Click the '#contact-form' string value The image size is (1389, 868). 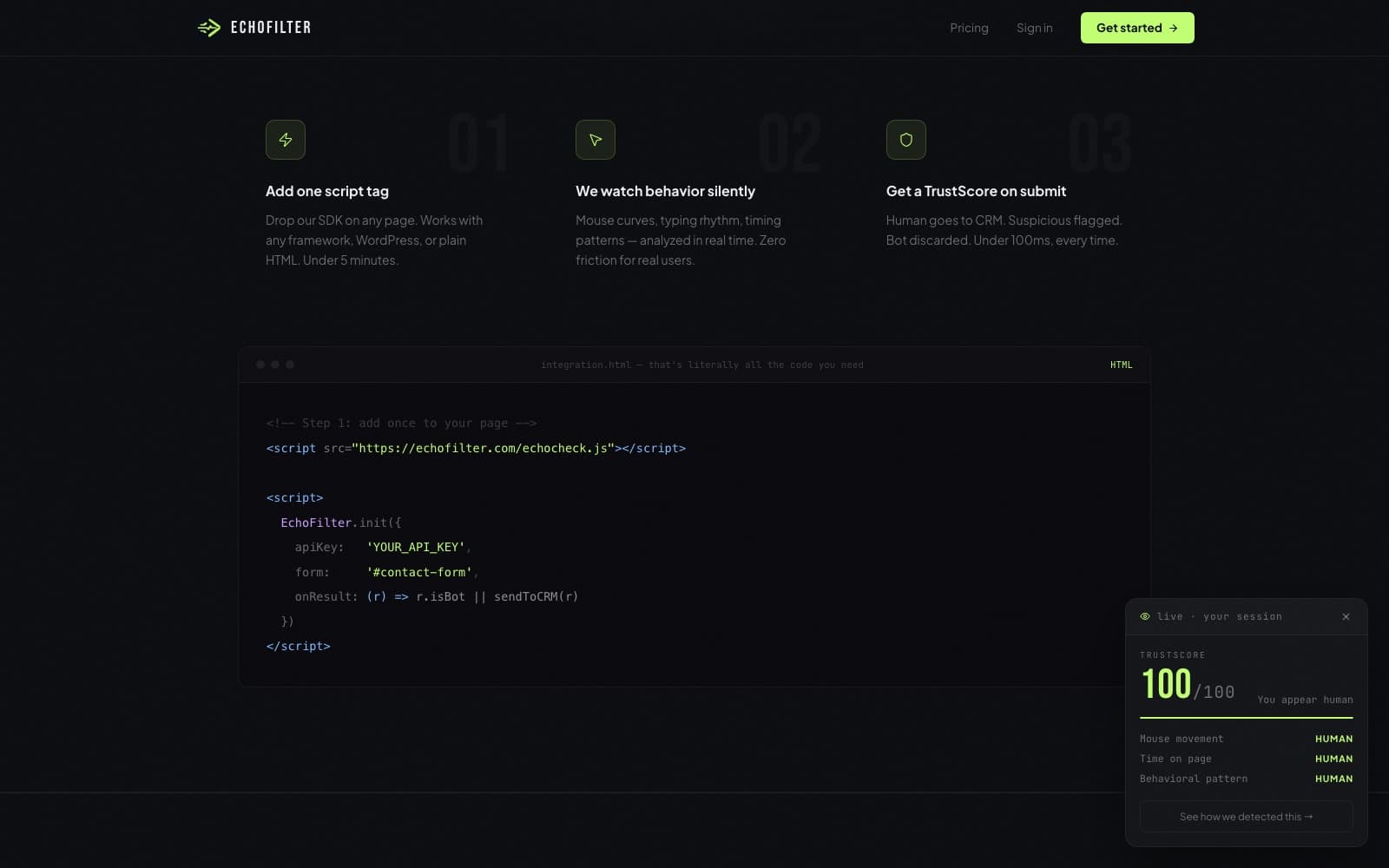[419, 572]
